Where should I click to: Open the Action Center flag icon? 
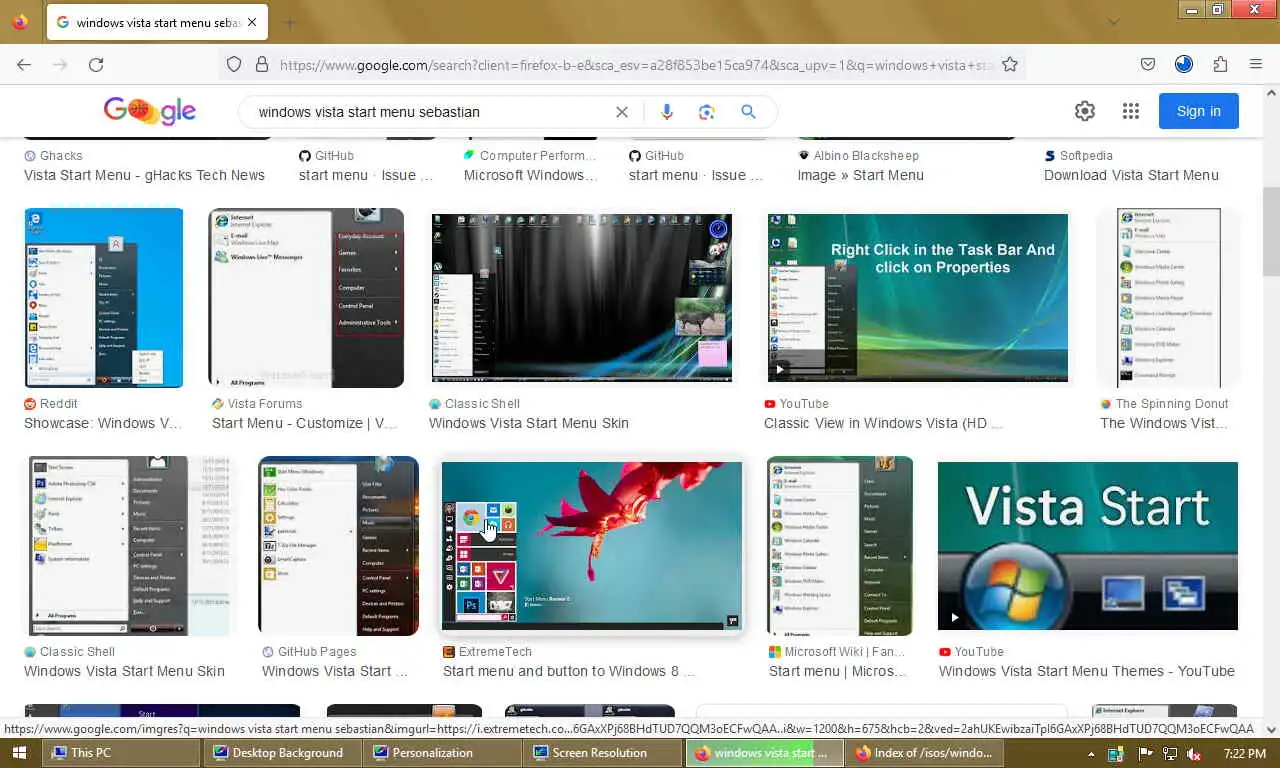click(1146, 753)
